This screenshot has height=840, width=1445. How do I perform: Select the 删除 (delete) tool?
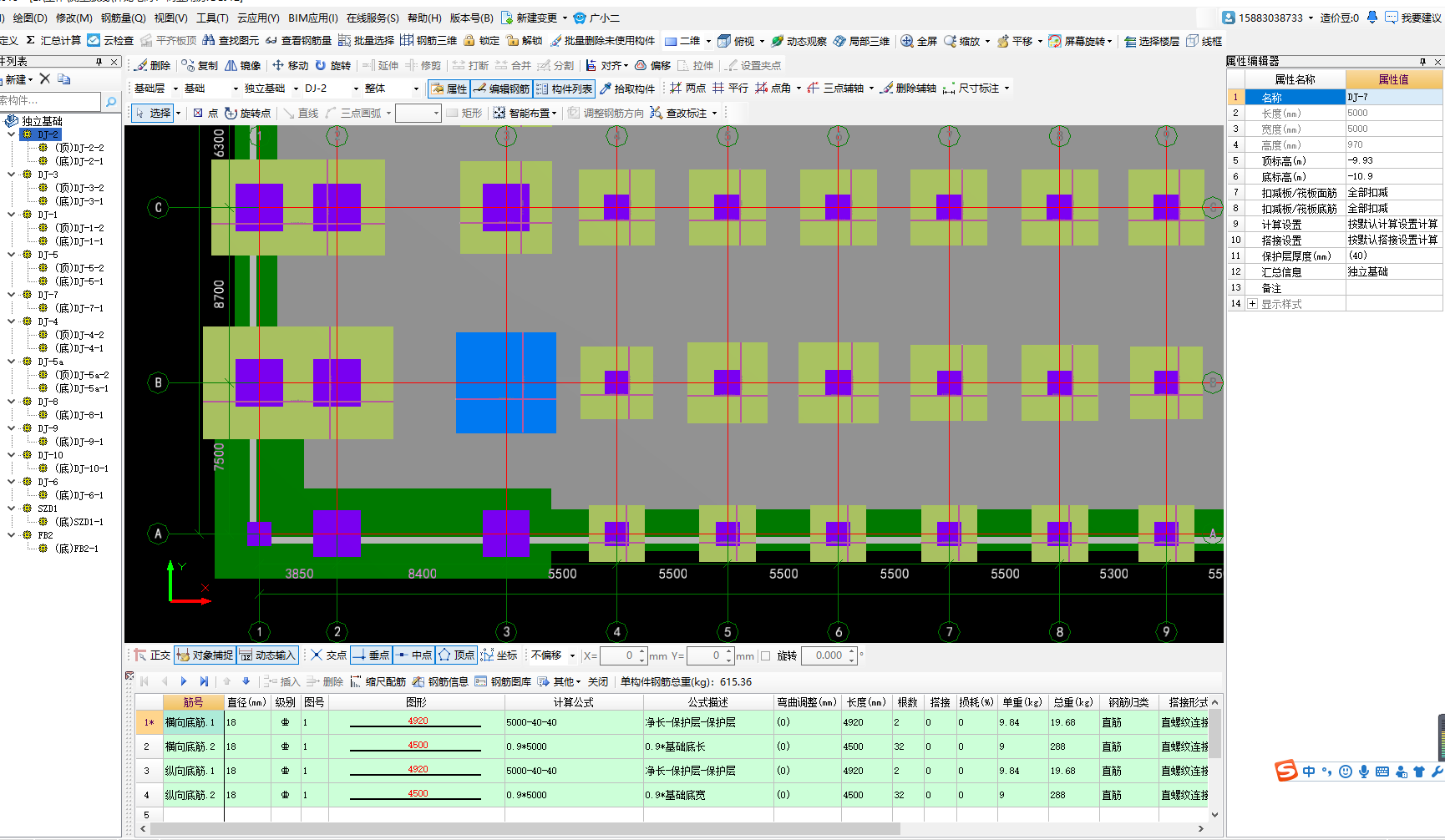(x=153, y=65)
